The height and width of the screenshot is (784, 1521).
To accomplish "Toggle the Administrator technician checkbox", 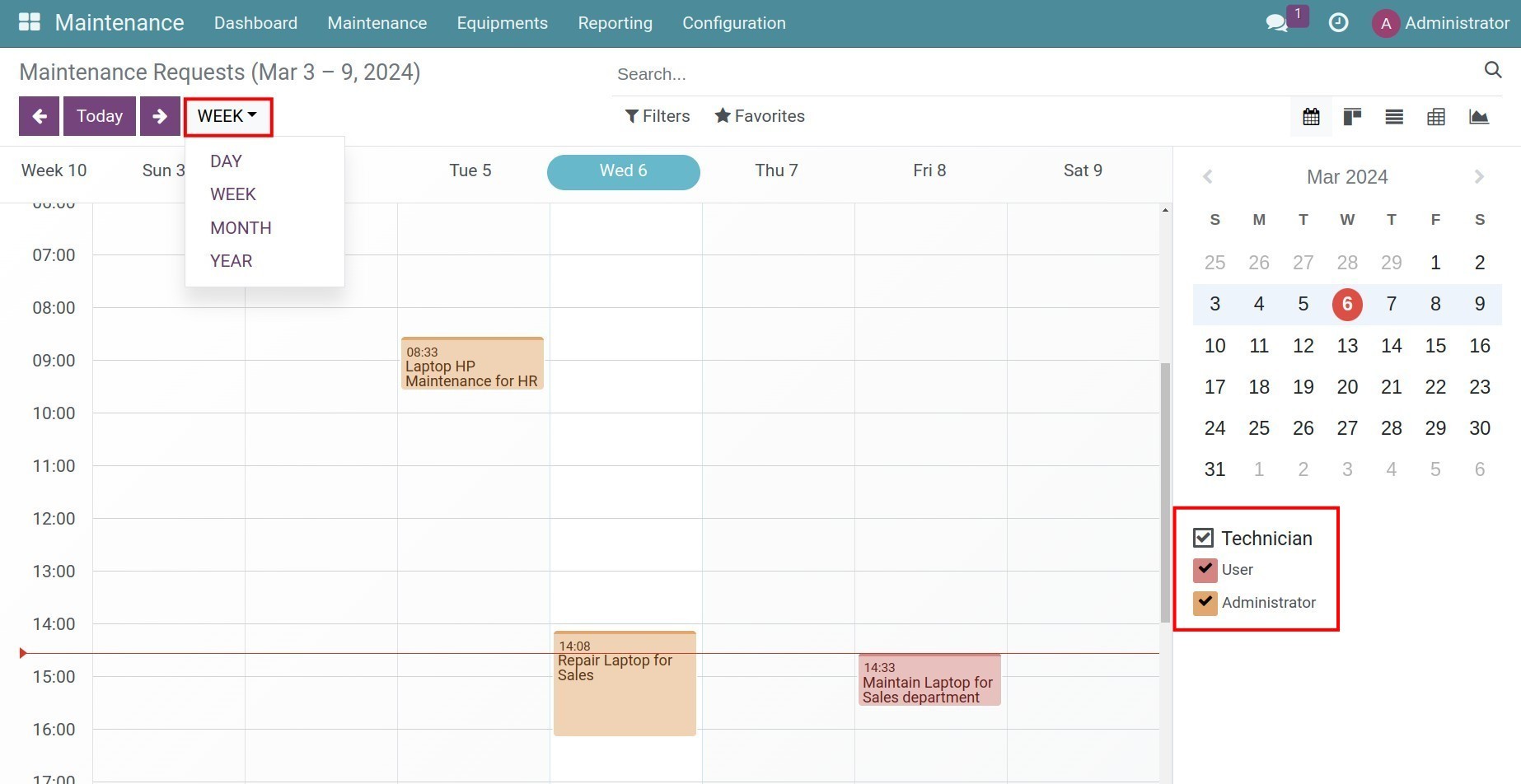I will 1205,603.
